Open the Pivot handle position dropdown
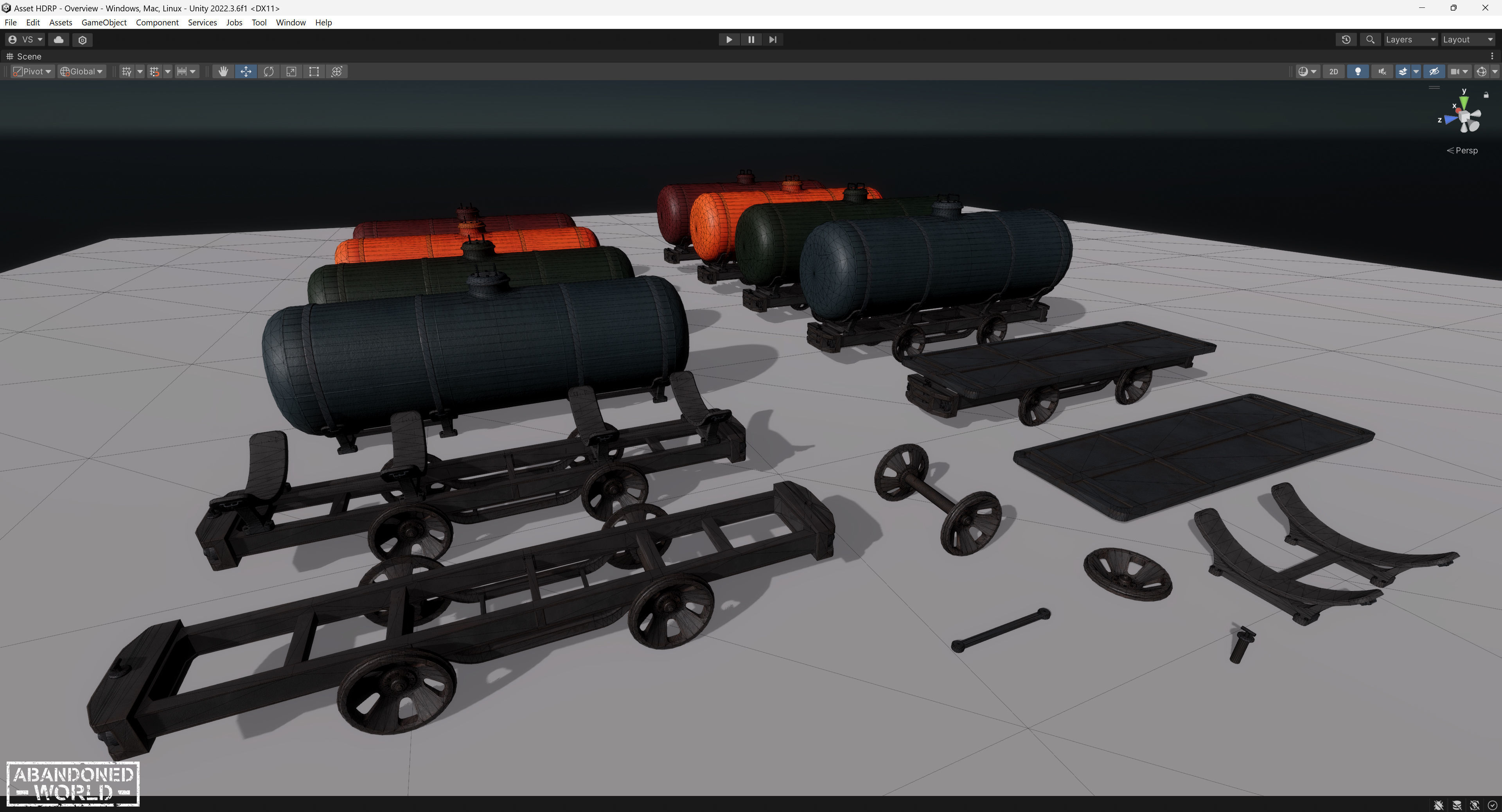The image size is (1502, 812). pos(32,72)
